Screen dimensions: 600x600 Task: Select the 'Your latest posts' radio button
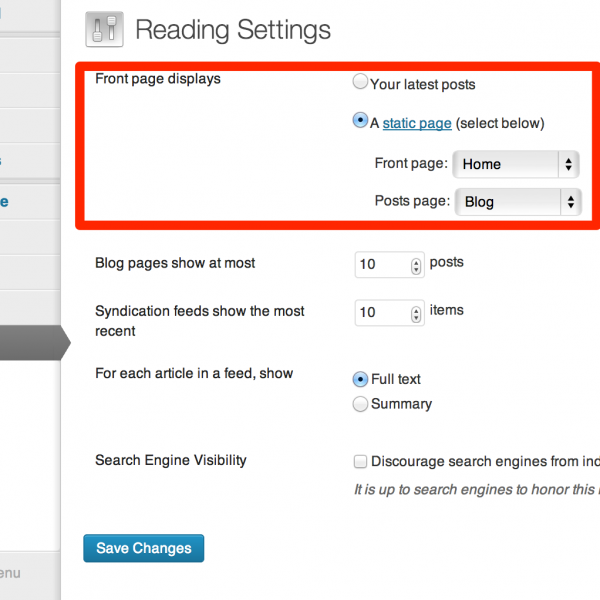tap(361, 84)
